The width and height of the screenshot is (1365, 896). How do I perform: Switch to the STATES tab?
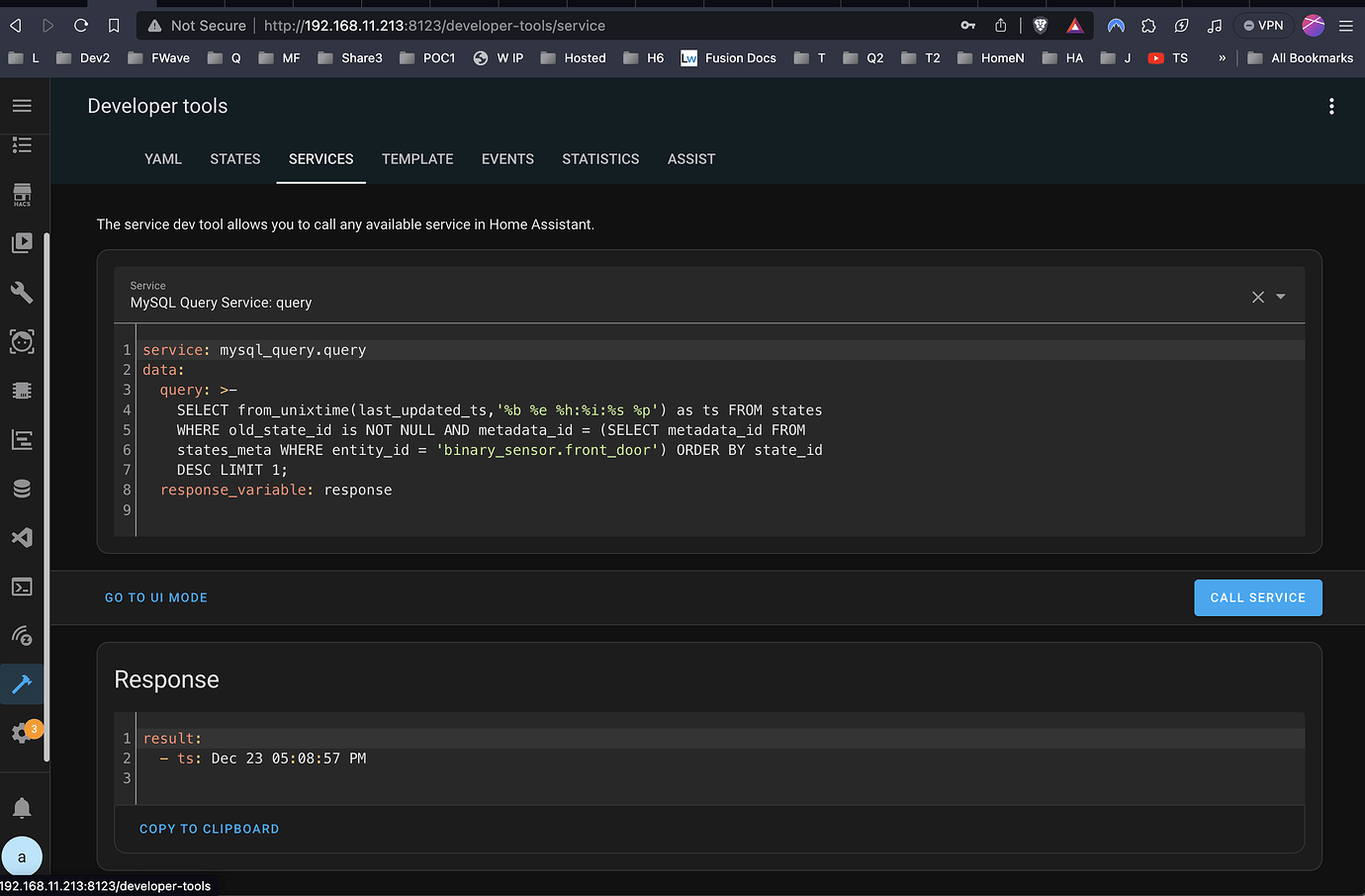point(235,159)
